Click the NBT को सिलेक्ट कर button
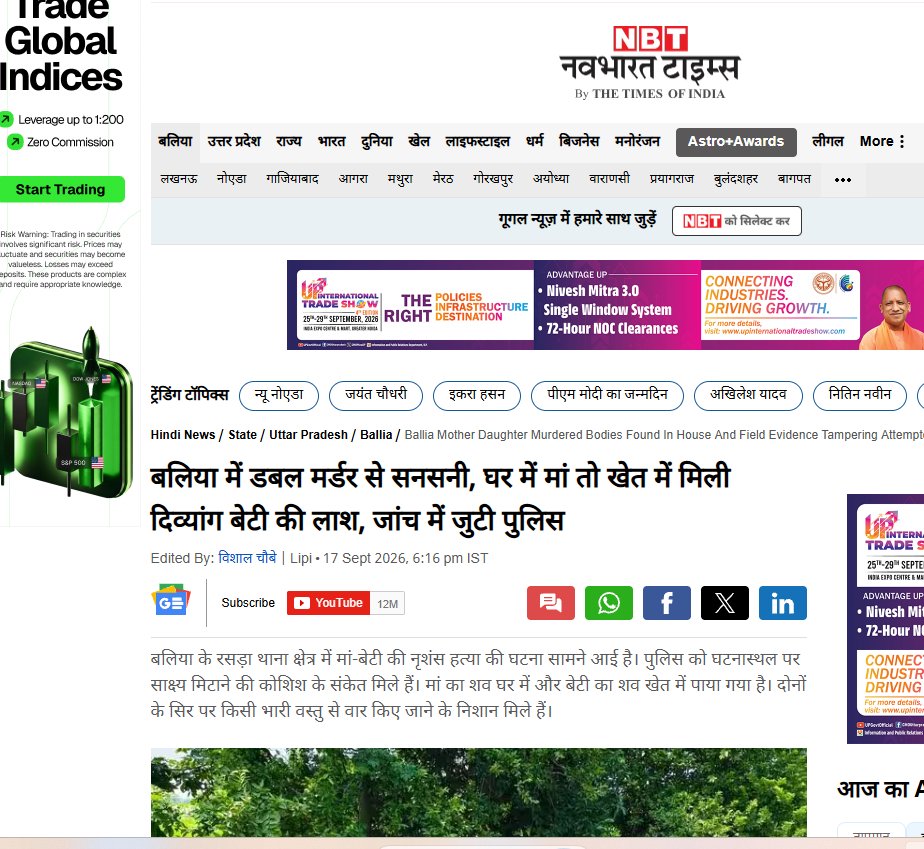Viewport: 924px width, 849px height. coord(737,221)
